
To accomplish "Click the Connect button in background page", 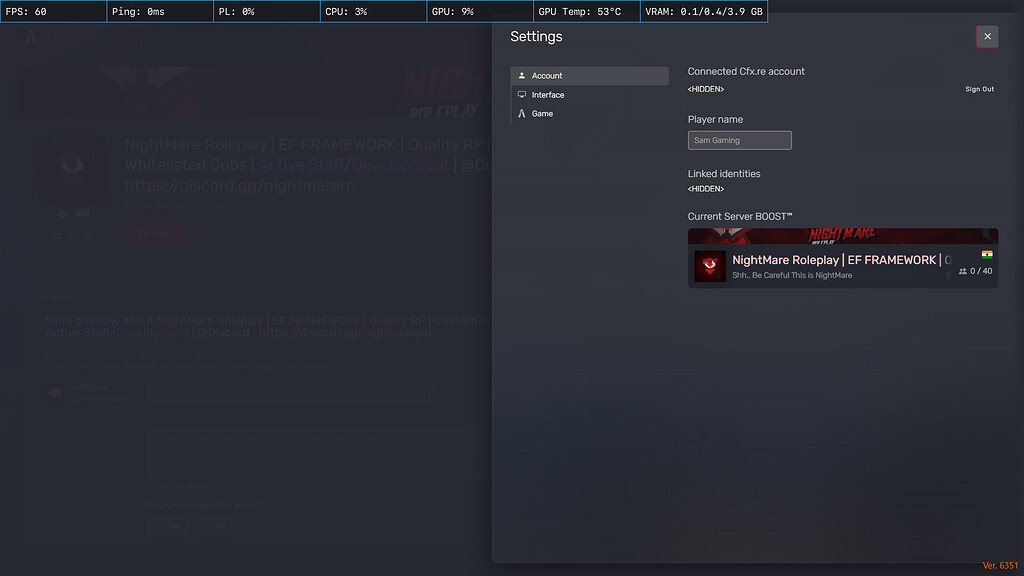I will click(155, 233).
